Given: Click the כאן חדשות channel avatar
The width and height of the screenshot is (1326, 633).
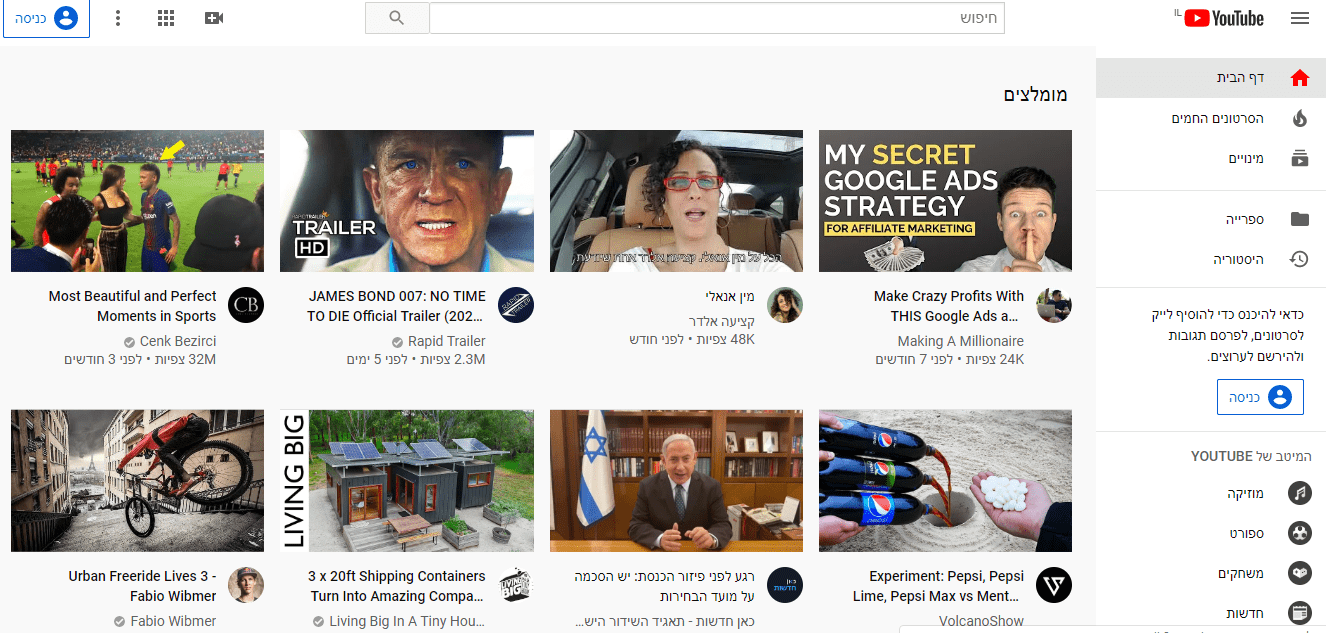Looking at the screenshot, I should pyautogui.click(x=785, y=586).
